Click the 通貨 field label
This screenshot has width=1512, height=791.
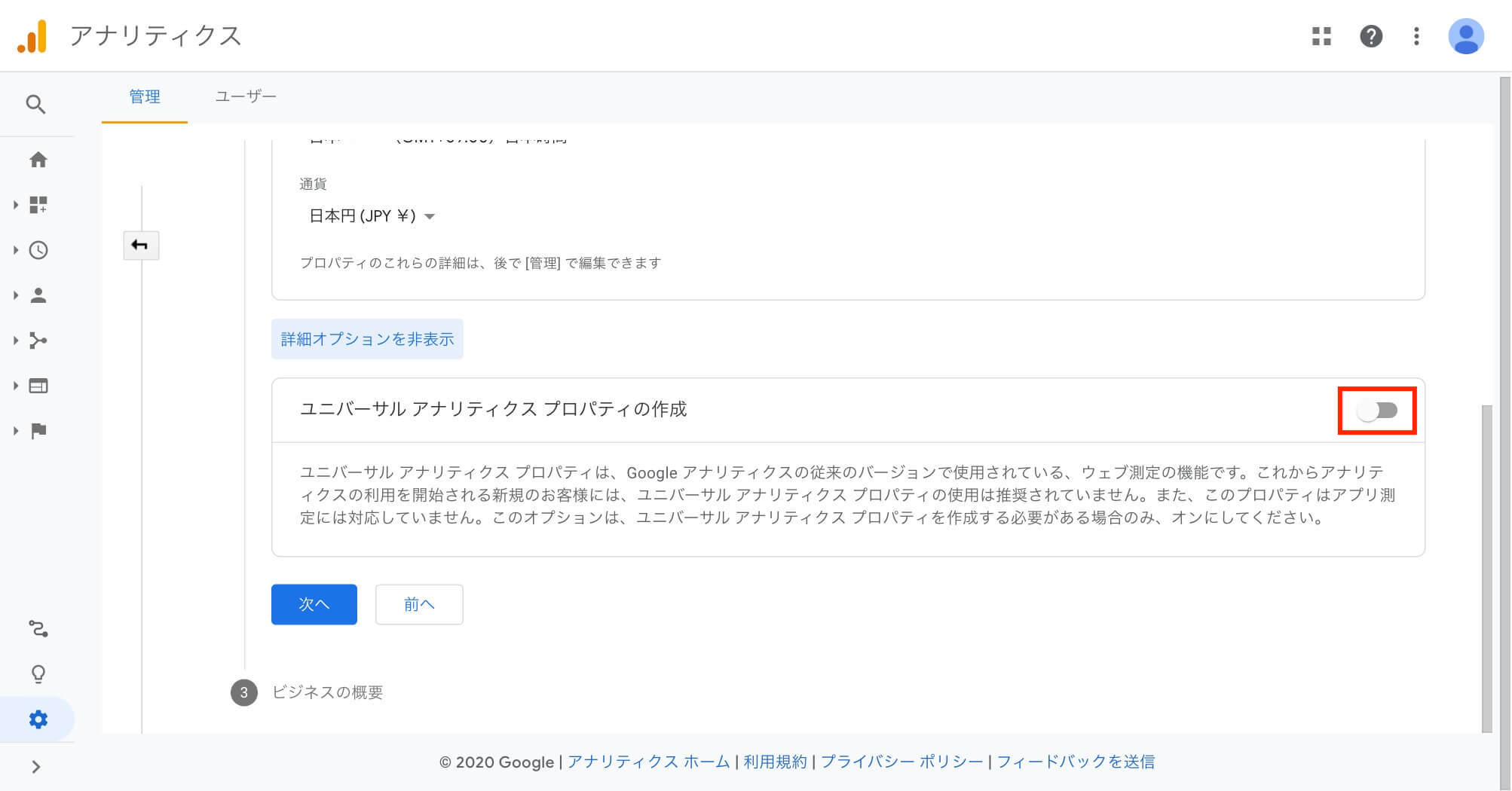click(313, 184)
